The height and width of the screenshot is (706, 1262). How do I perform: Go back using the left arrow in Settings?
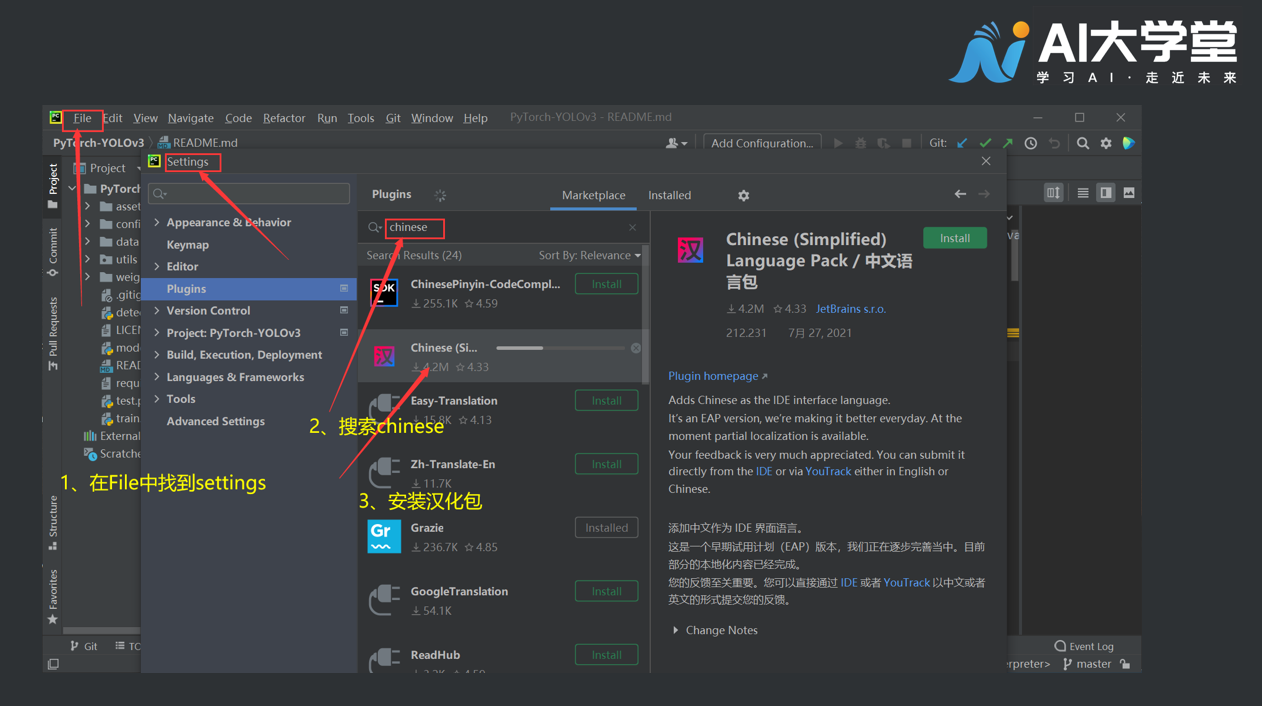[960, 194]
